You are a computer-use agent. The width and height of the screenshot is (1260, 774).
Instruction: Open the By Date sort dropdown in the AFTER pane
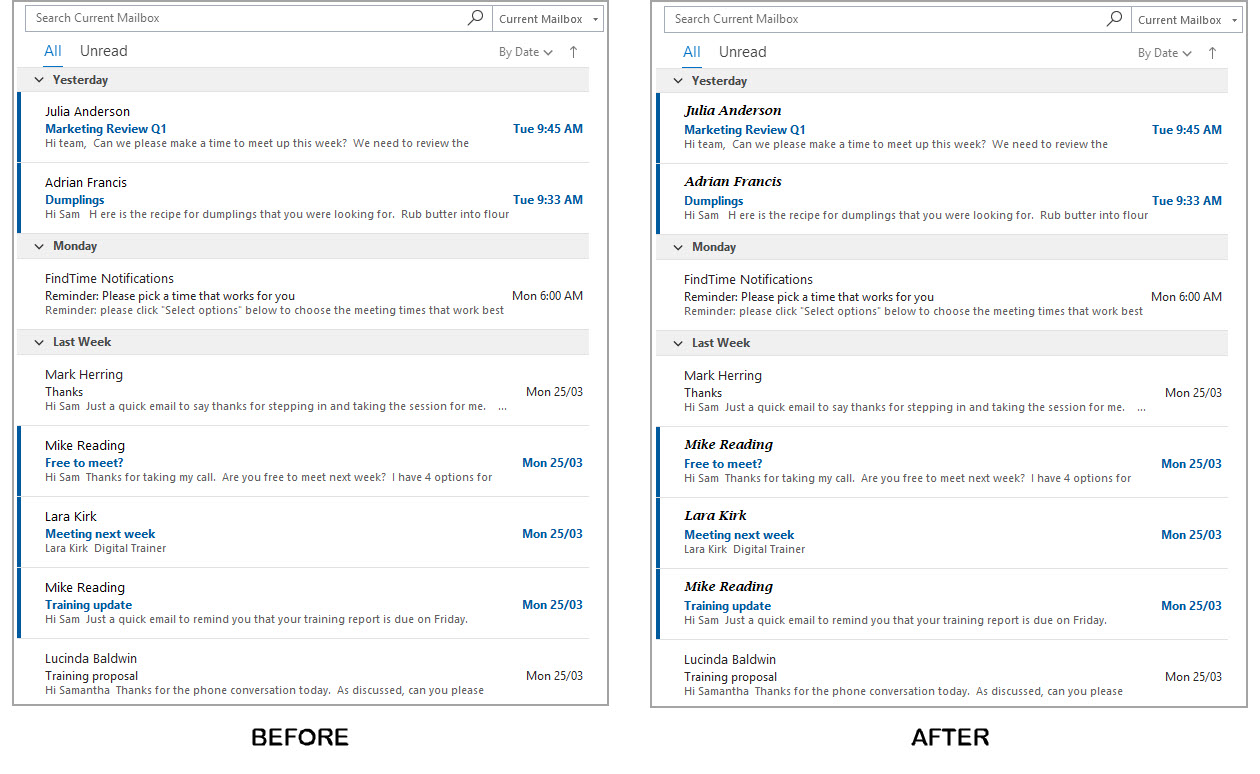(x=1164, y=52)
